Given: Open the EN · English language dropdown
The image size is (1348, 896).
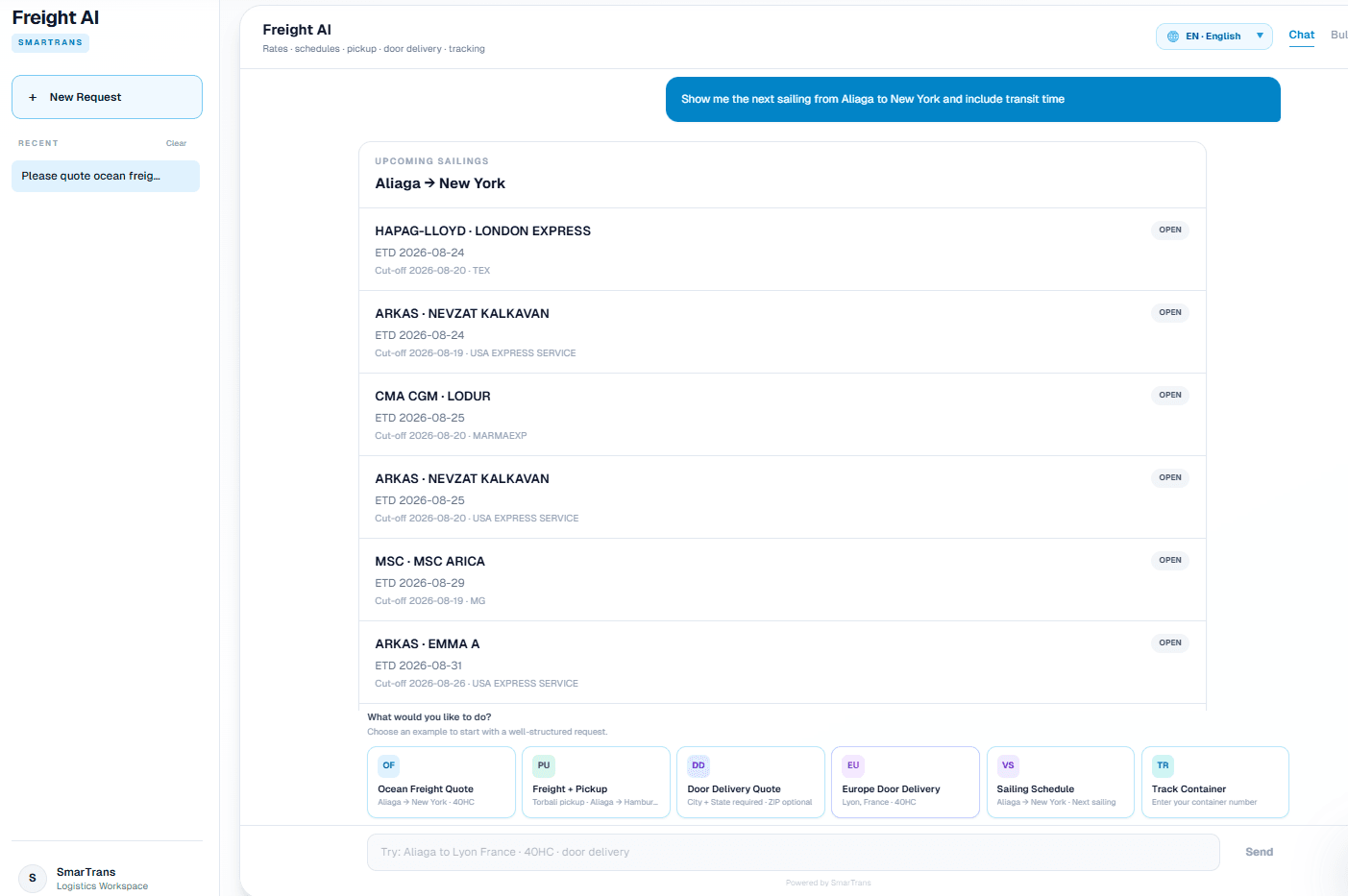Looking at the screenshot, I should [x=1214, y=36].
